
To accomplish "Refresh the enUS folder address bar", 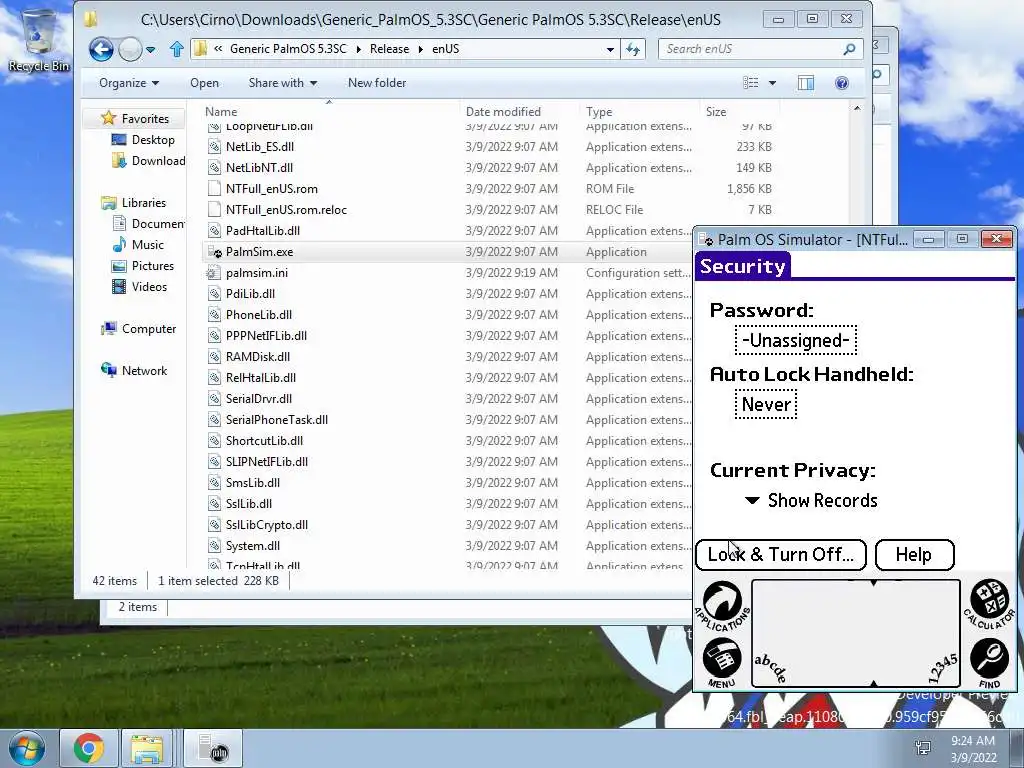I will pos(633,49).
